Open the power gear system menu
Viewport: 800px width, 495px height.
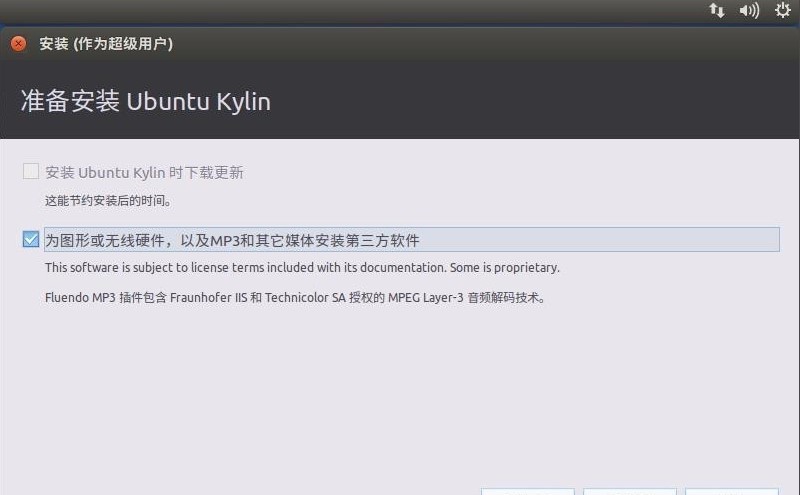pyautogui.click(x=783, y=10)
